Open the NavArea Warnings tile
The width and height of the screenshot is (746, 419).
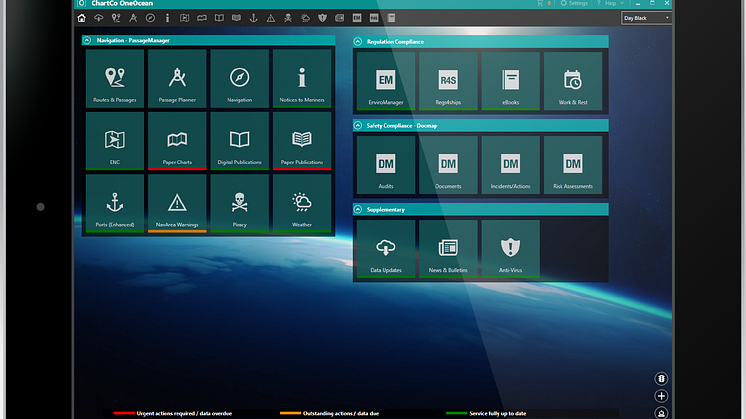click(x=177, y=203)
